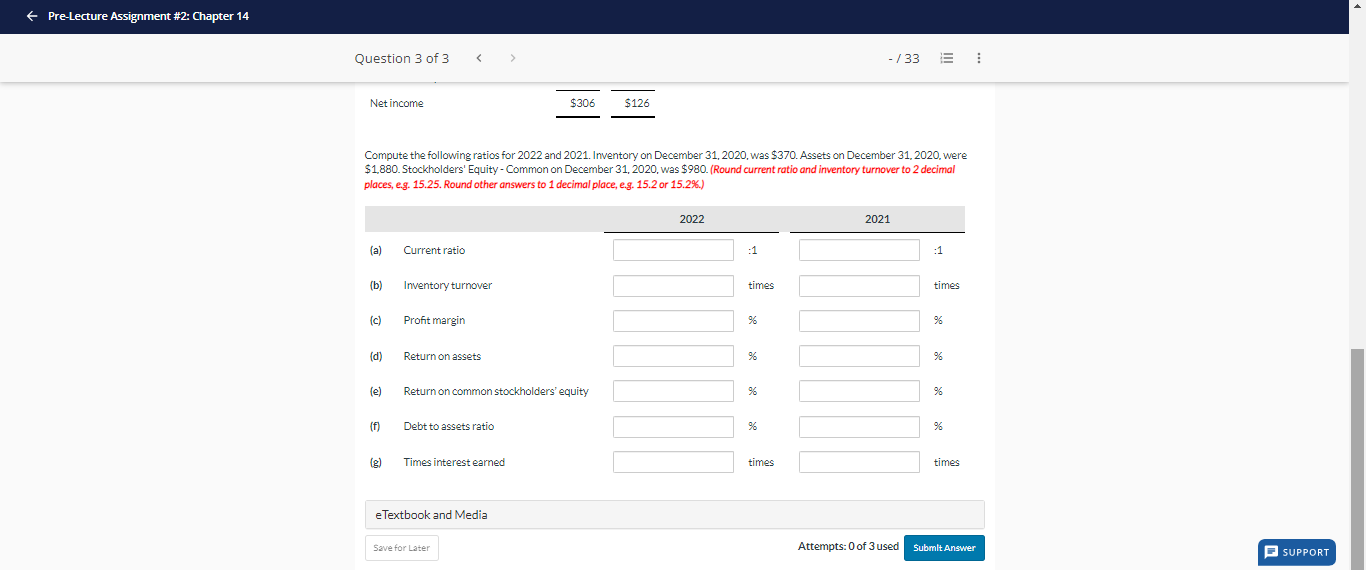
Task: Submit the answer
Action: coord(944,548)
